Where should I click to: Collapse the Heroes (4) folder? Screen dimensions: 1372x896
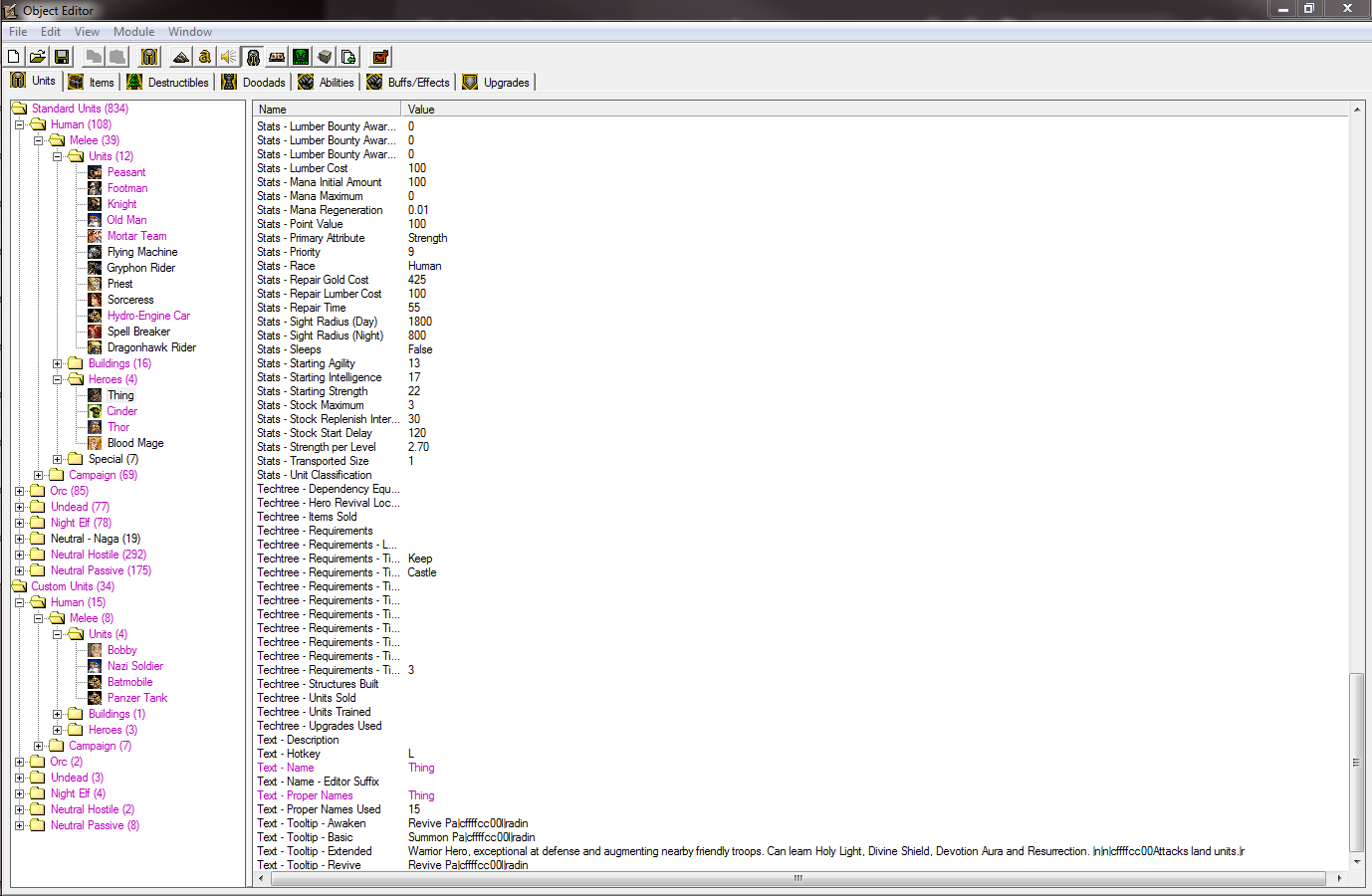point(57,379)
